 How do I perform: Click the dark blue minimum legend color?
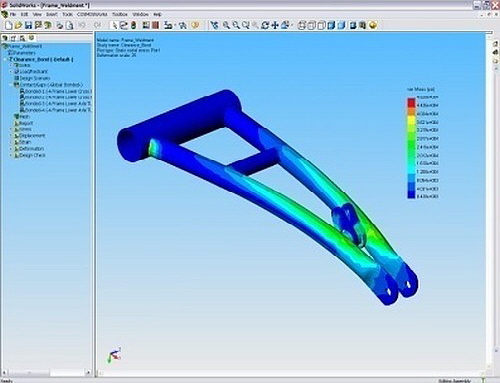411,195
